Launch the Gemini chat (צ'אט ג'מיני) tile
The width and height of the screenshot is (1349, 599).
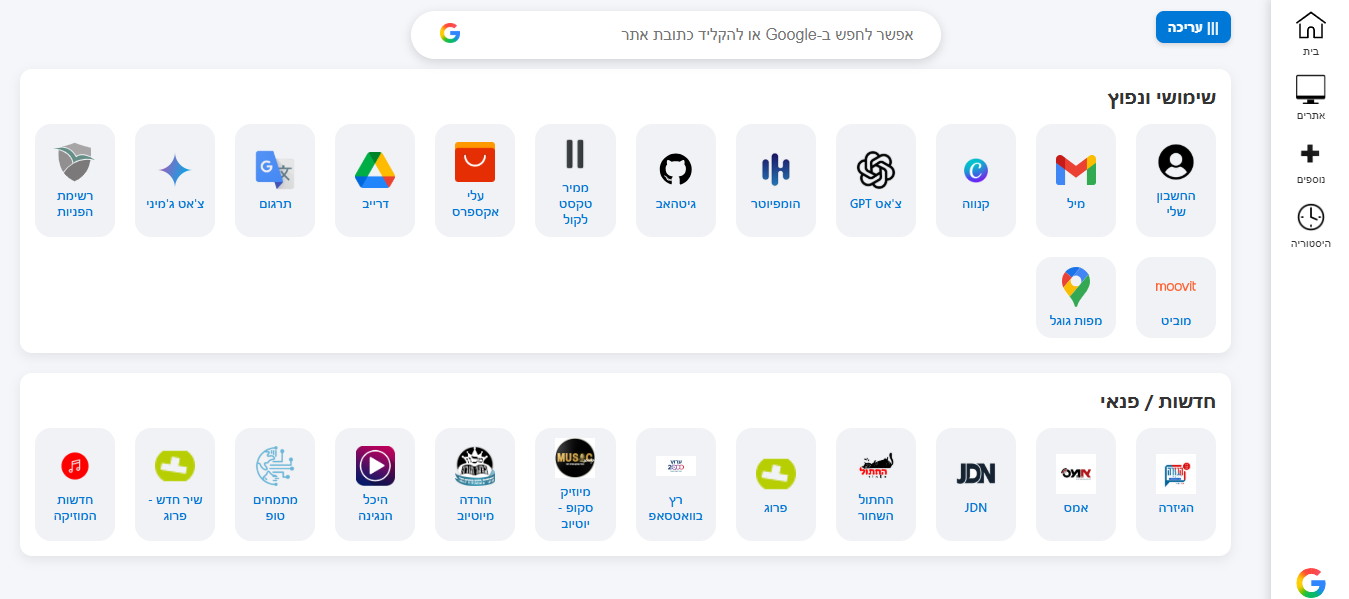pos(175,180)
